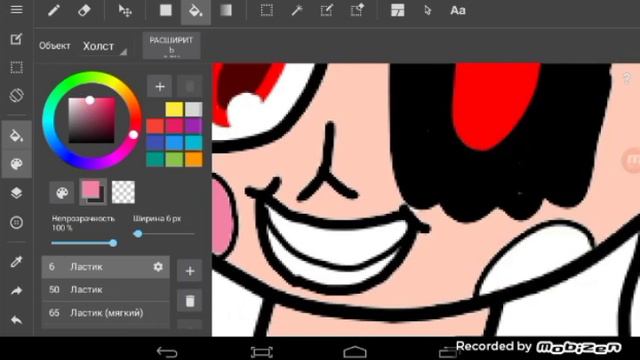The width and height of the screenshot is (640, 360).
Task: Tap the Android Home navigation button
Action: (x=355, y=351)
